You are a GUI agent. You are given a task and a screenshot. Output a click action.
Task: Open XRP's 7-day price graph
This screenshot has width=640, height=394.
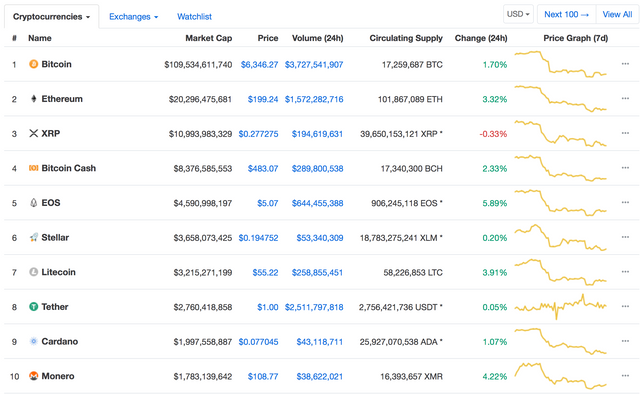[560, 133]
